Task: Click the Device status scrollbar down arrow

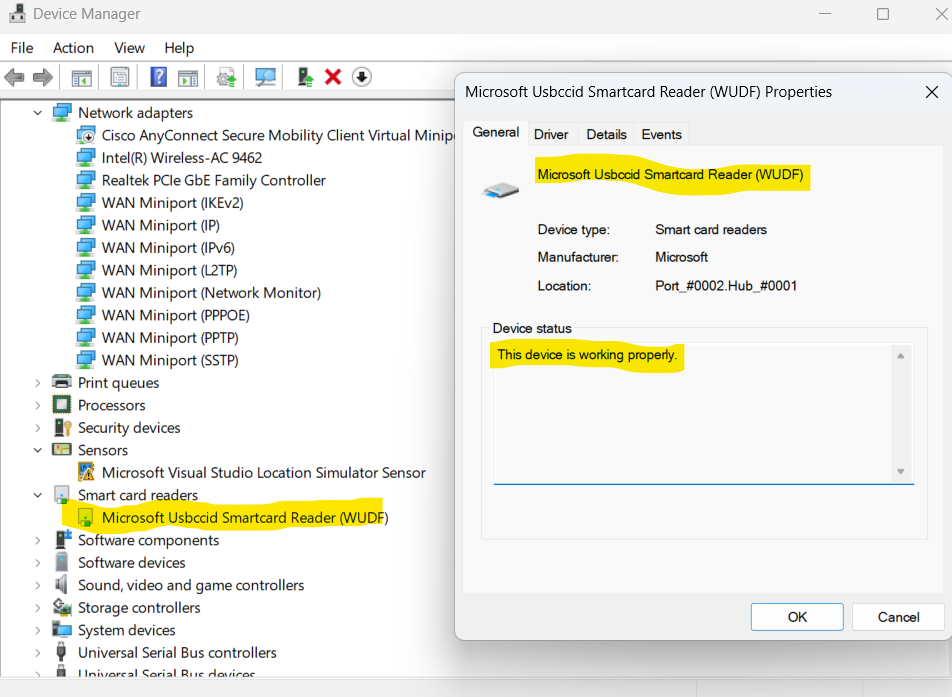Action: (x=900, y=470)
